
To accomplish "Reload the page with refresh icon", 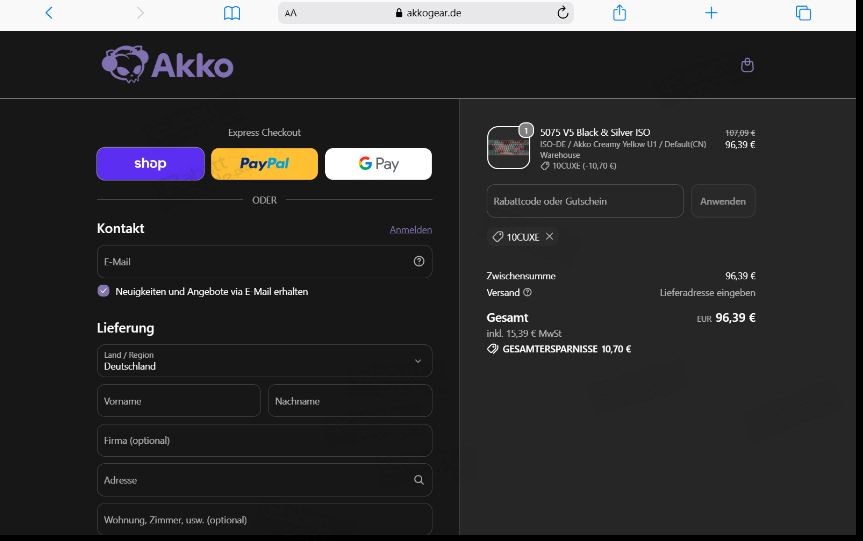I will tap(562, 13).
